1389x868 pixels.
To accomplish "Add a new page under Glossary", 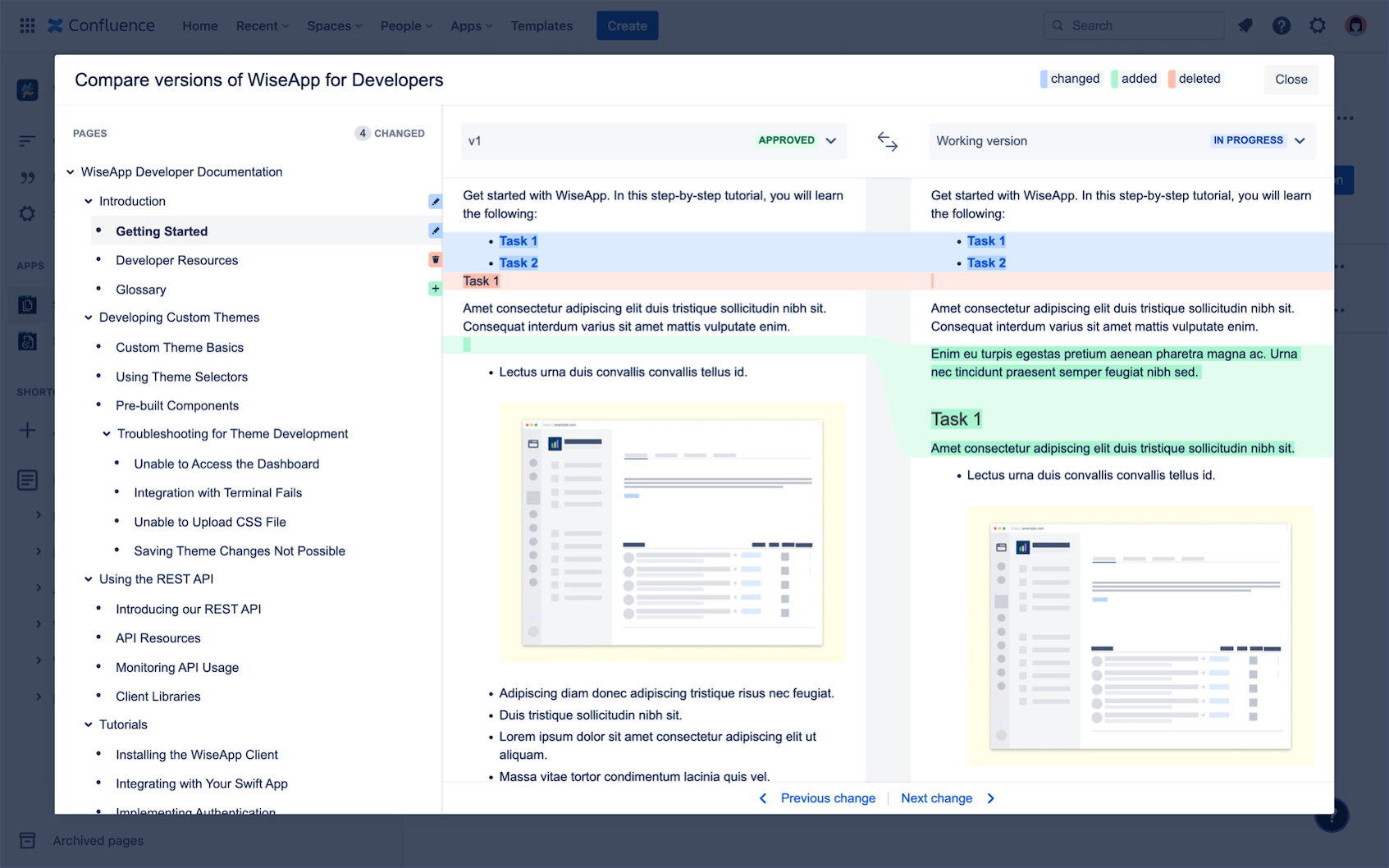I will tap(434, 289).
